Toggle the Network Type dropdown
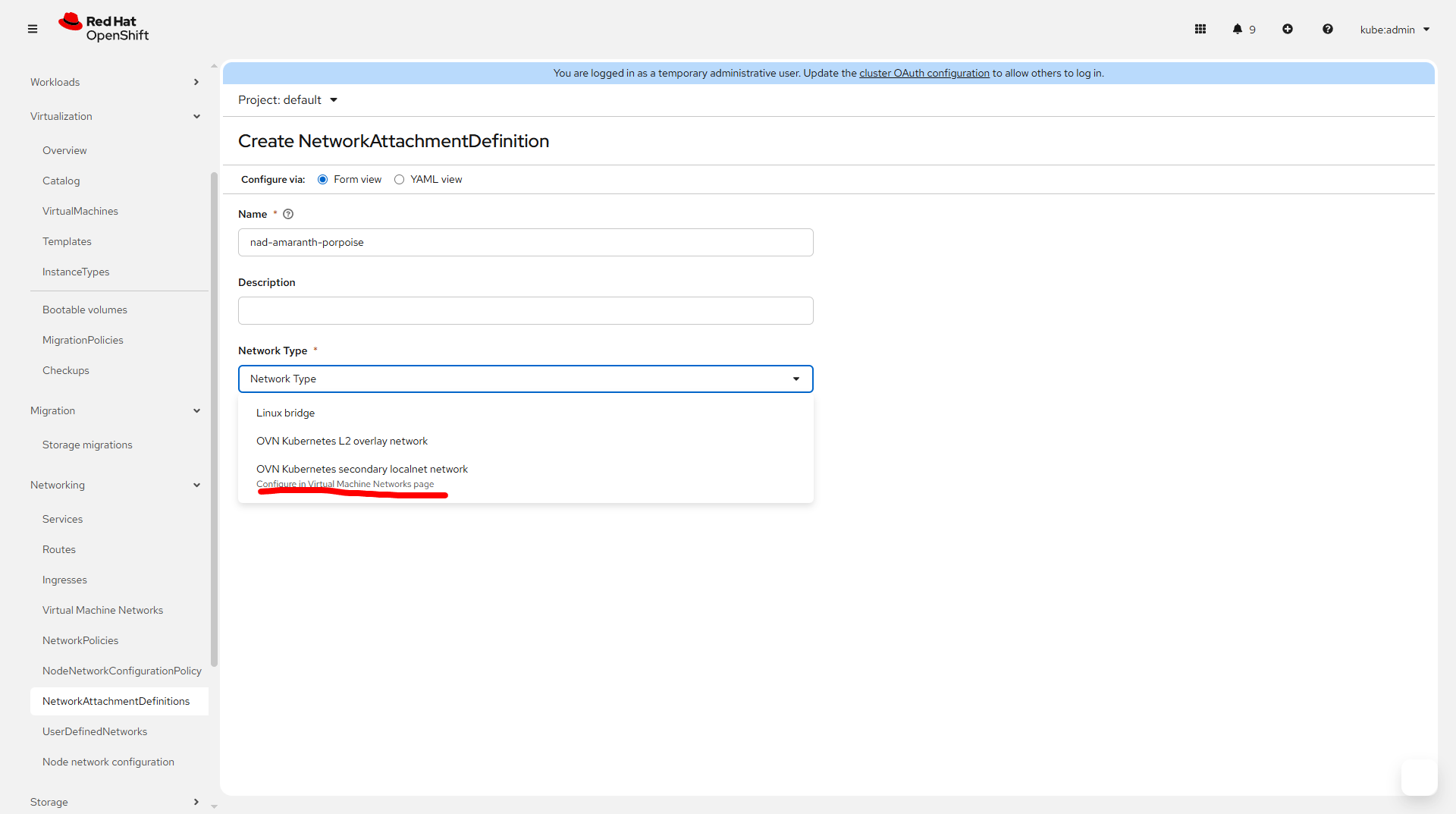The width and height of the screenshot is (1456, 814). [526, 379]
